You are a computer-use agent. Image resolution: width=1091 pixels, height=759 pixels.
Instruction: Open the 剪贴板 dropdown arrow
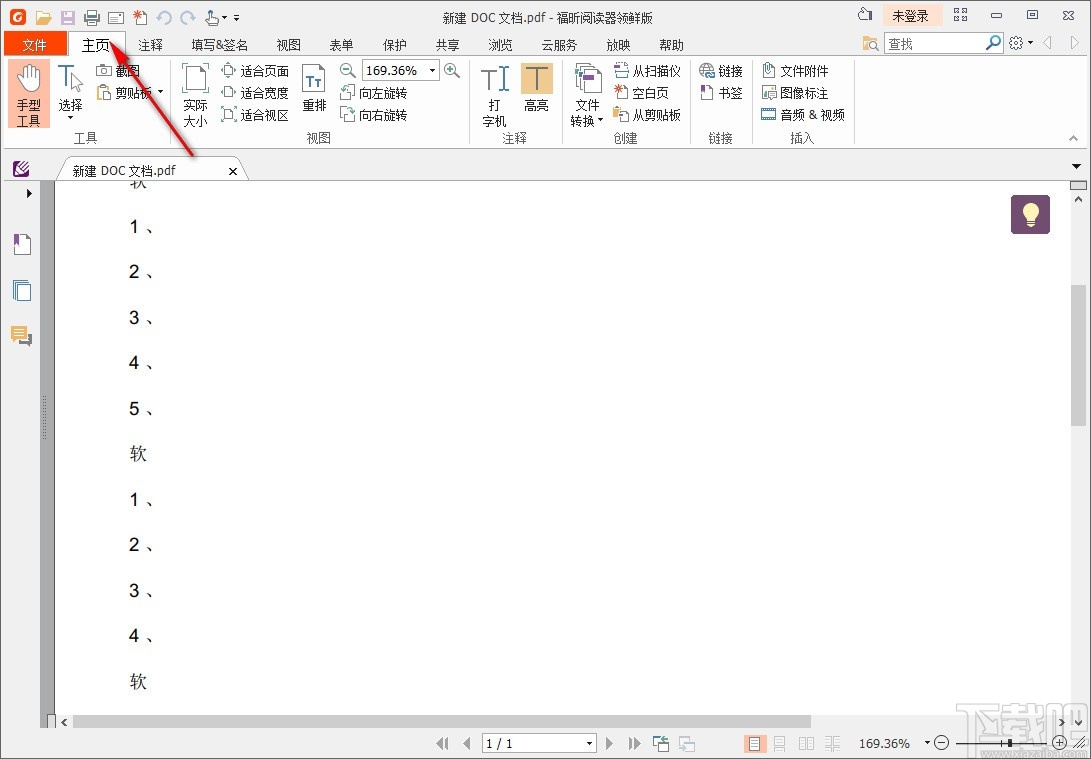tap(158, 92)
